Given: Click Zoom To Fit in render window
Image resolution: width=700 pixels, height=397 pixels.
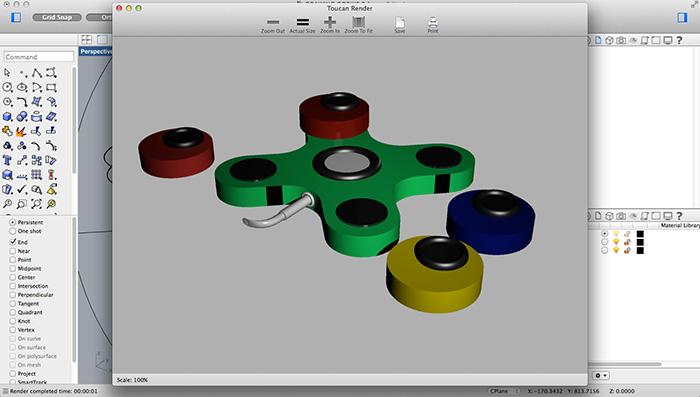Looking at the screenshot, I should pos(358,25).
